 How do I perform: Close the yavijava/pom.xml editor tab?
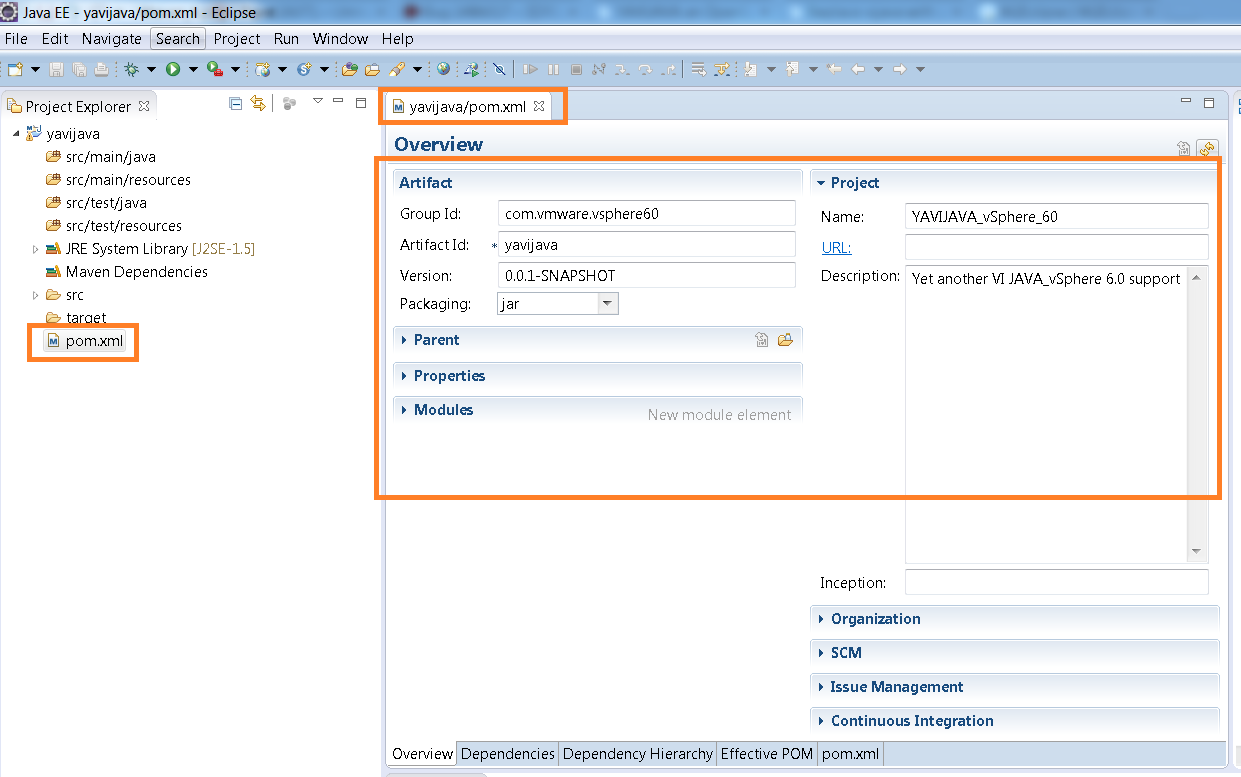[538, 106]
